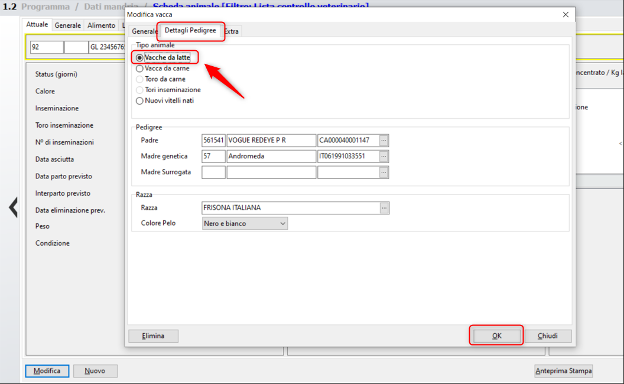Image resolution: width=624 pixels, height=384 pixels.
Task: Click Data parto previsto label
Action: pyautogui.click(x=64, y=176)
